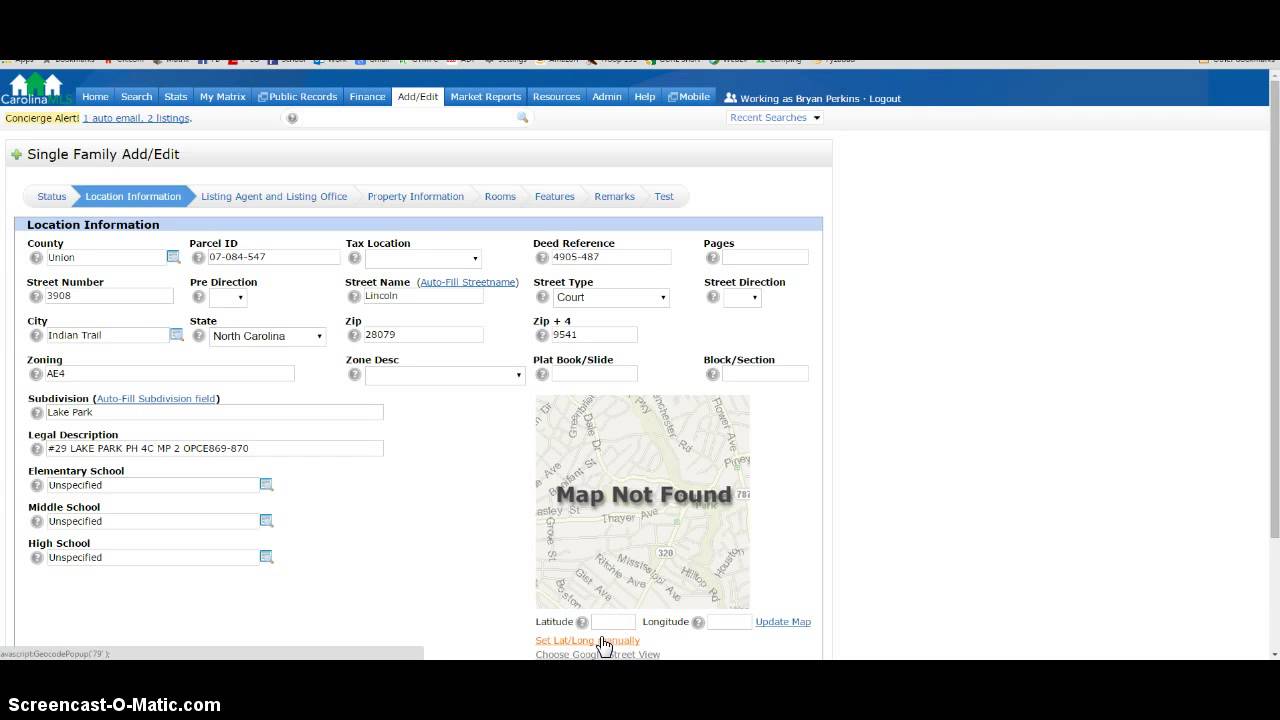Open the Market Reports menu
1280x720 pixels.
[x=486, y=97]
